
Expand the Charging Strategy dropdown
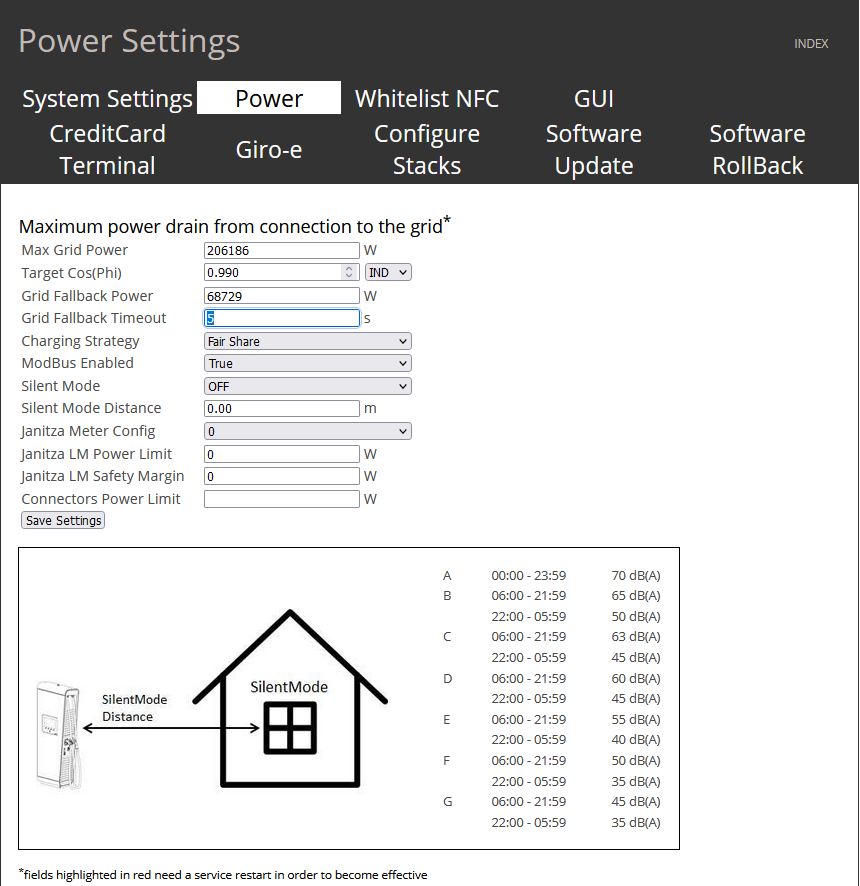(x=307, y=341)
